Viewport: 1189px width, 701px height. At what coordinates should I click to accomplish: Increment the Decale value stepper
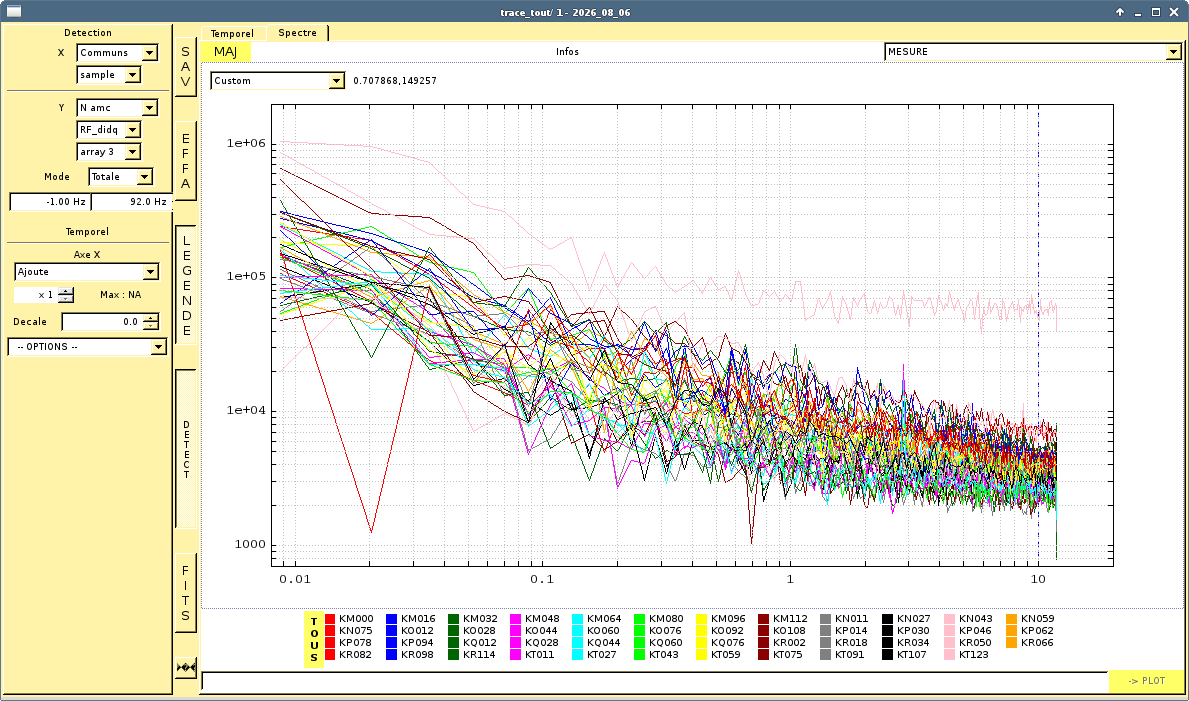(x=151, y=317)
